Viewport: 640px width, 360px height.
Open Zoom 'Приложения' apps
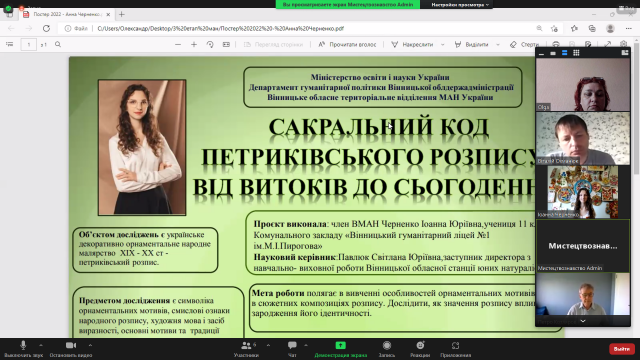pyautogui.click(x=456, y=349)
